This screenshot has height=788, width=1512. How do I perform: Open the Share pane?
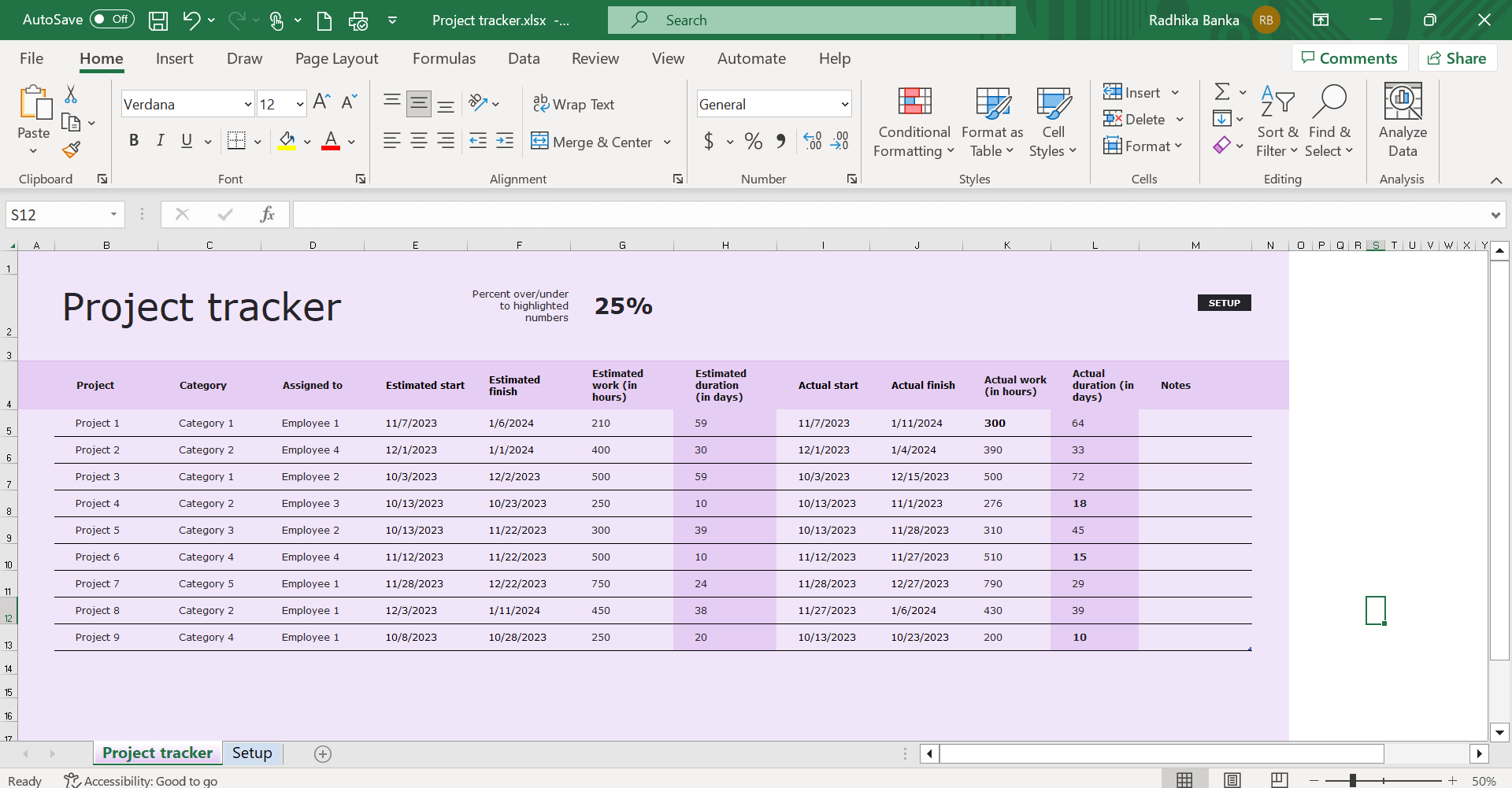click(x=1457, y=57)
